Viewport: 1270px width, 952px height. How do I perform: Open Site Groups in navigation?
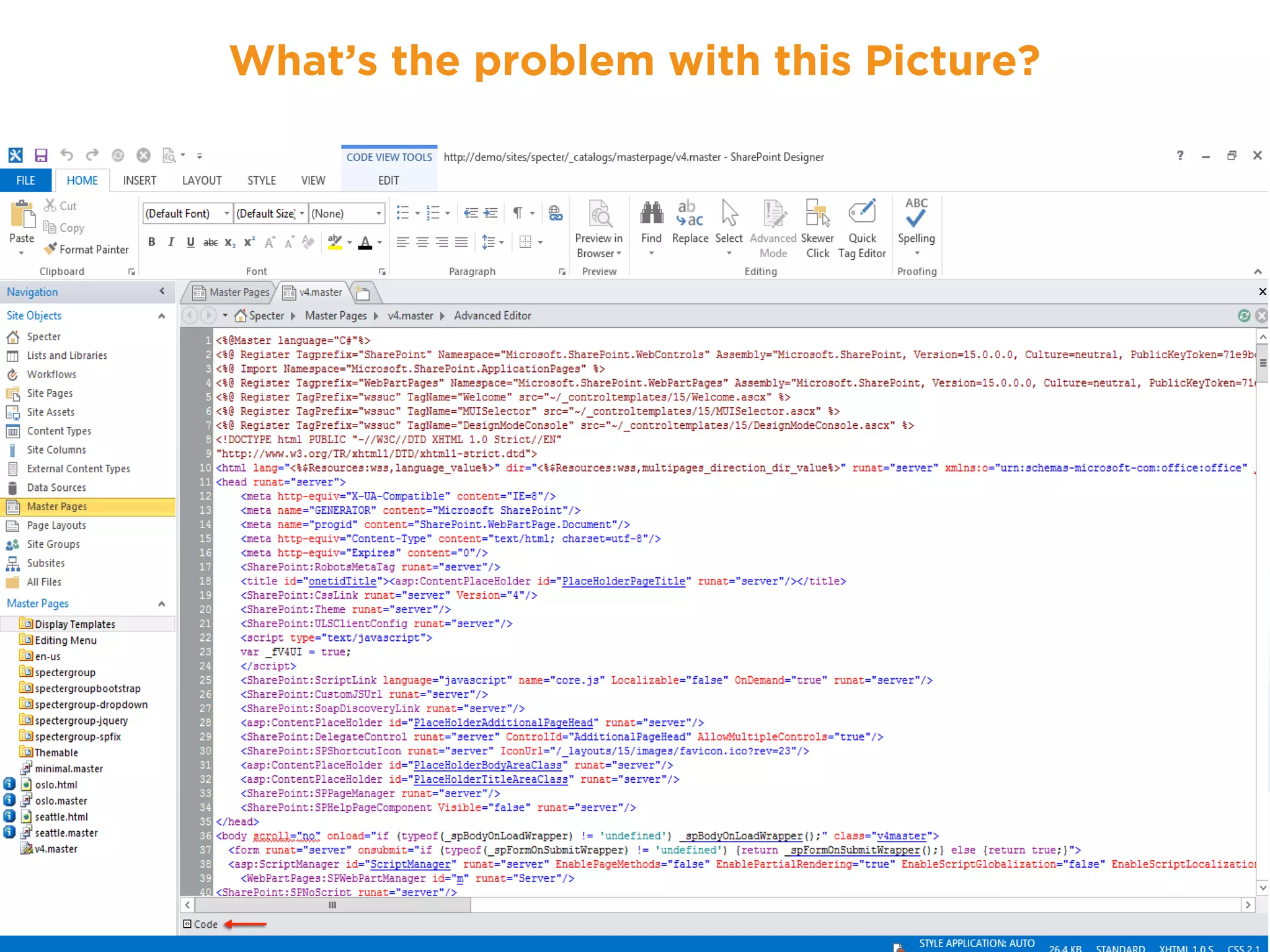[53, 544]
